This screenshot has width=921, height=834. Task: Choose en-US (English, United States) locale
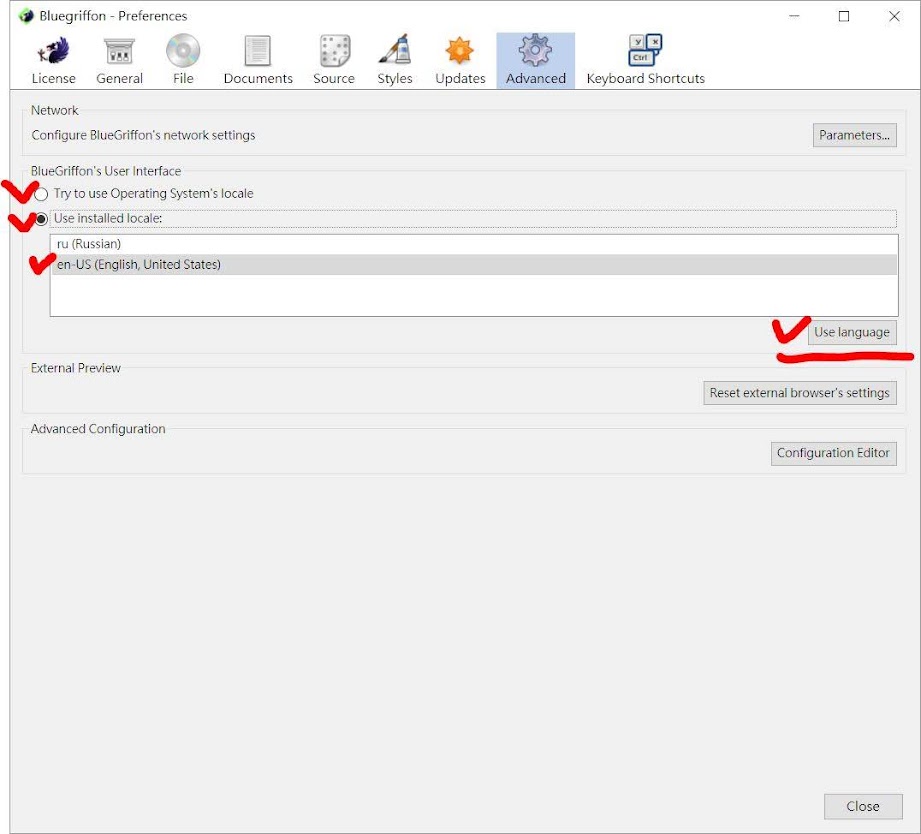(x=473, y=264)
